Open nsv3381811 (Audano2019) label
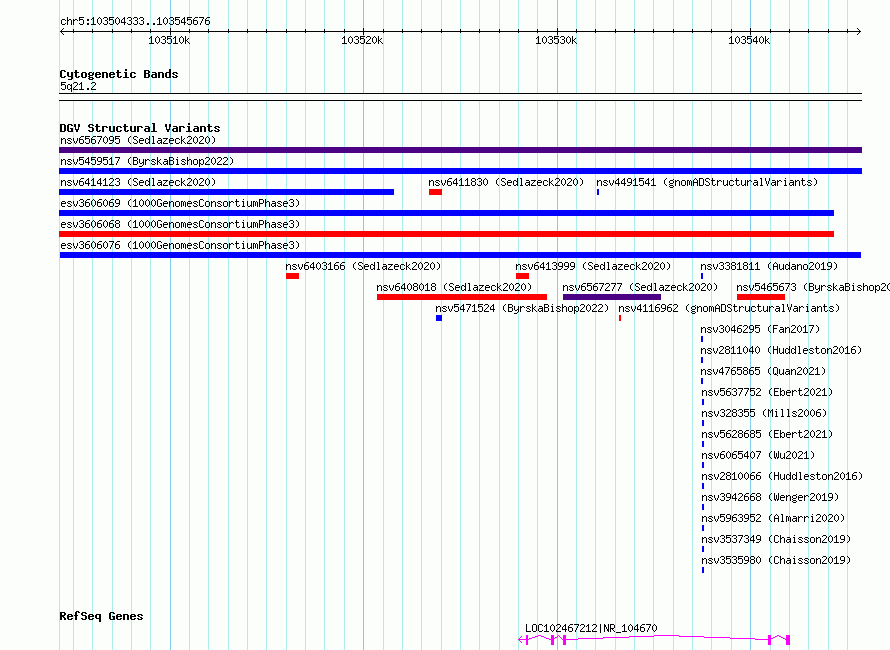Image resolution: width=890 pixels, height=650 pixels. [x=769, y=266]
